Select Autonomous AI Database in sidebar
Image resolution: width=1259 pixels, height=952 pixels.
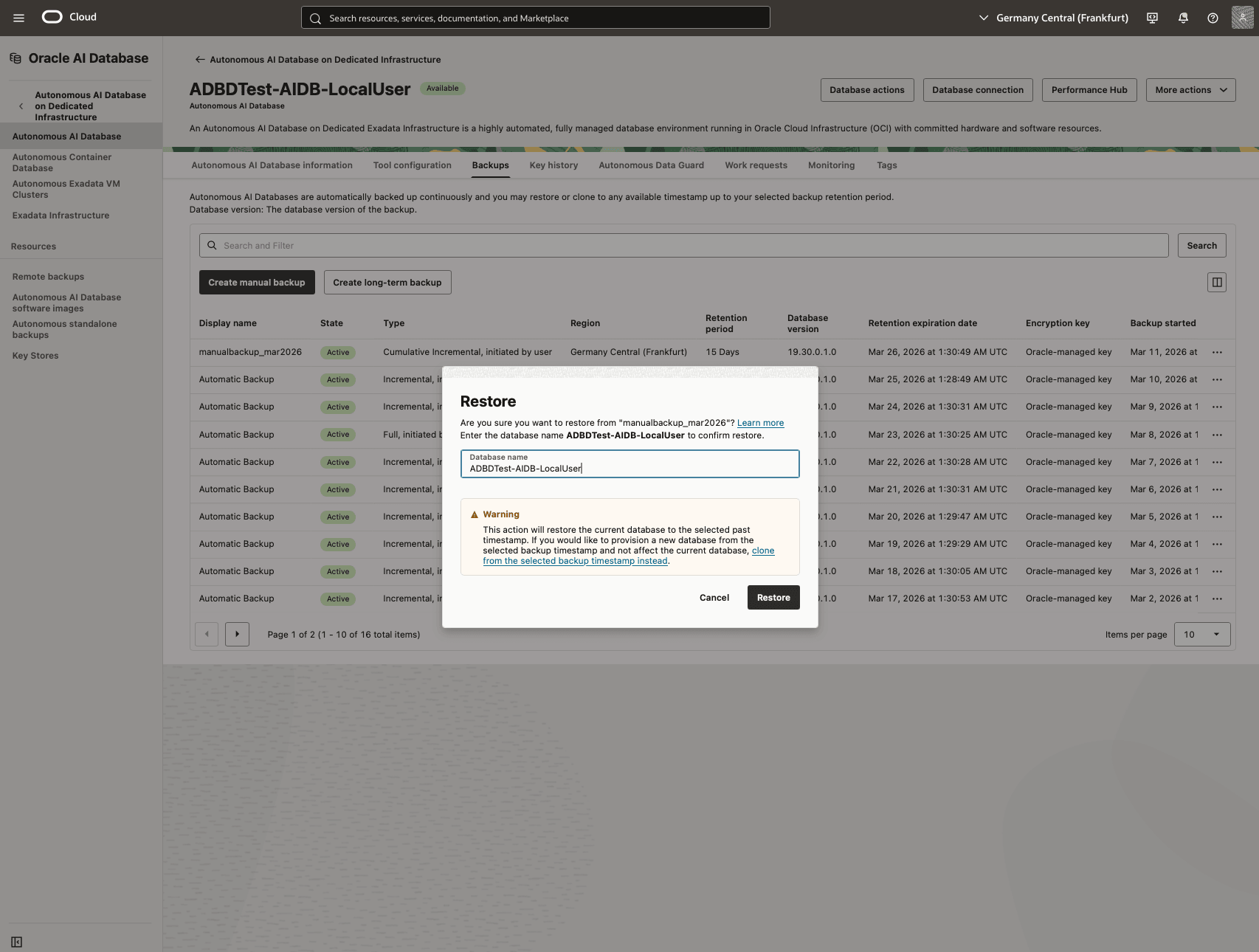pyautogui.click(x=81, y=137)
